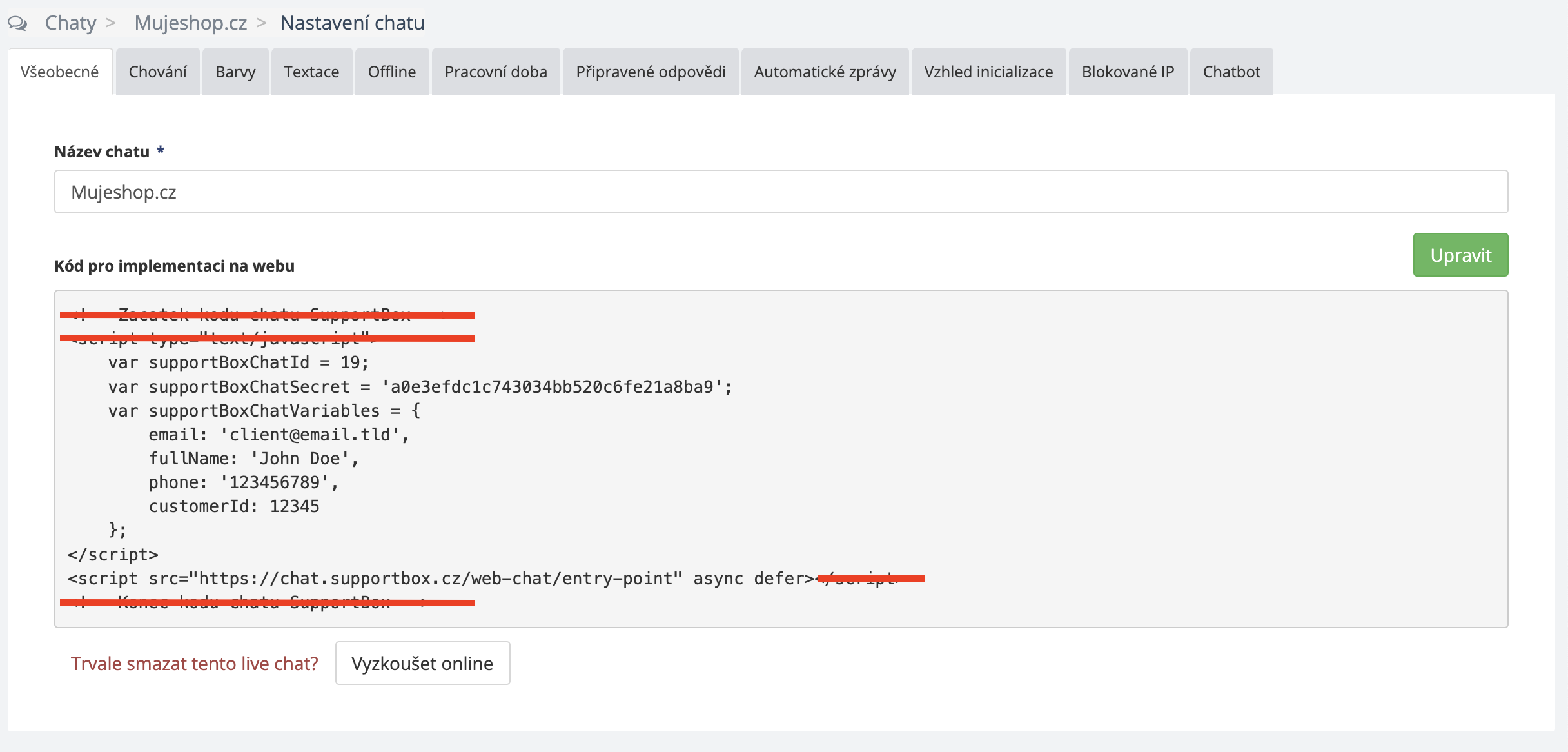Screen dimensions: 1568x752
Task: Switch to the Chování tab
Action: [x=158, y=72]
